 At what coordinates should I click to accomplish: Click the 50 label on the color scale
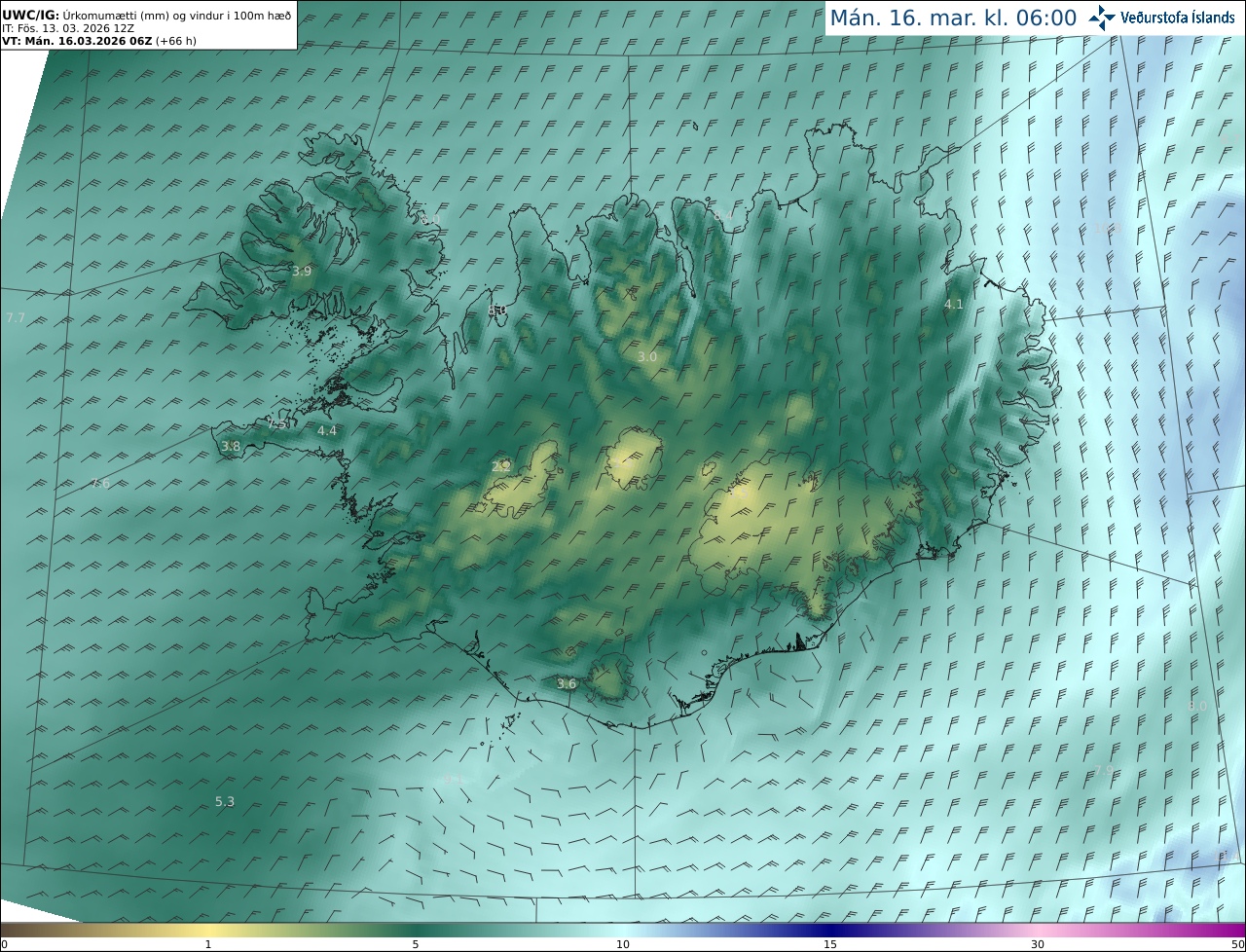(1237, 944)
